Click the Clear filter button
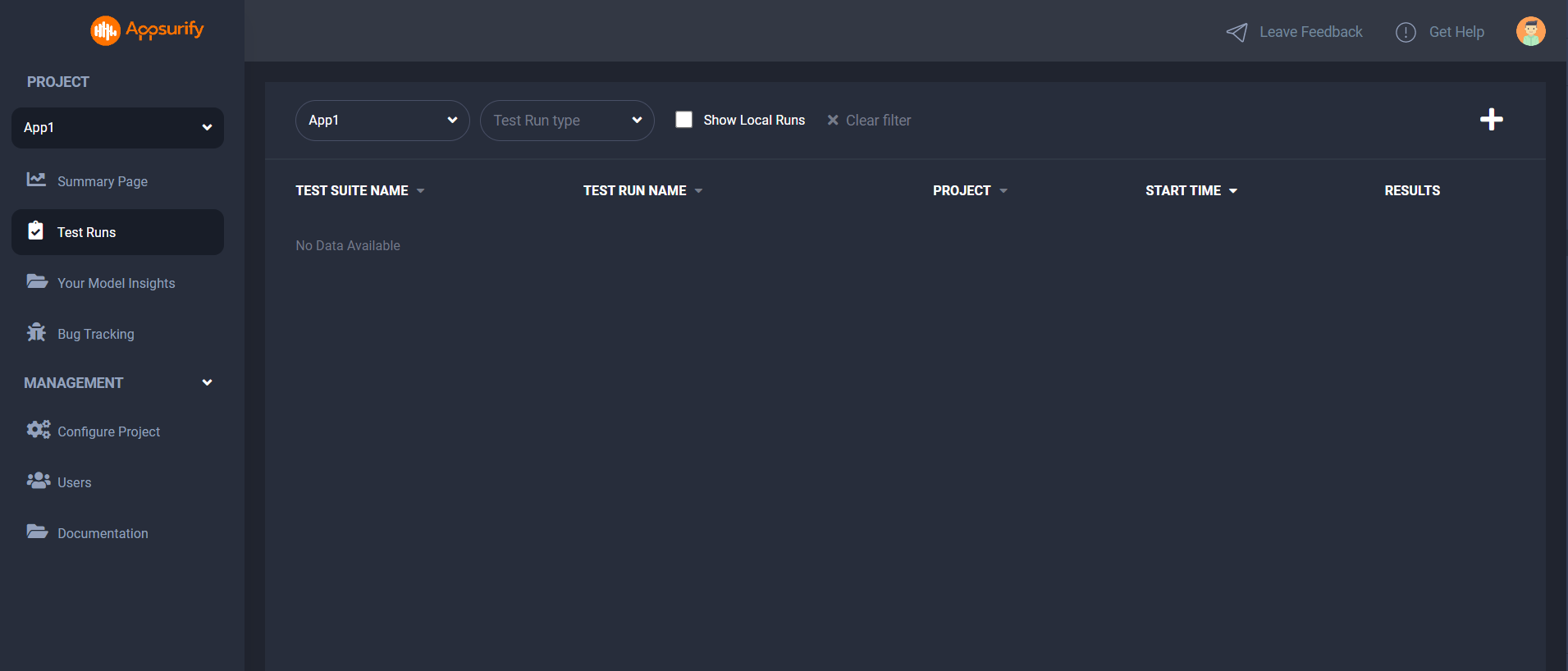The image size is (1568, 671). tap(869, 121)
